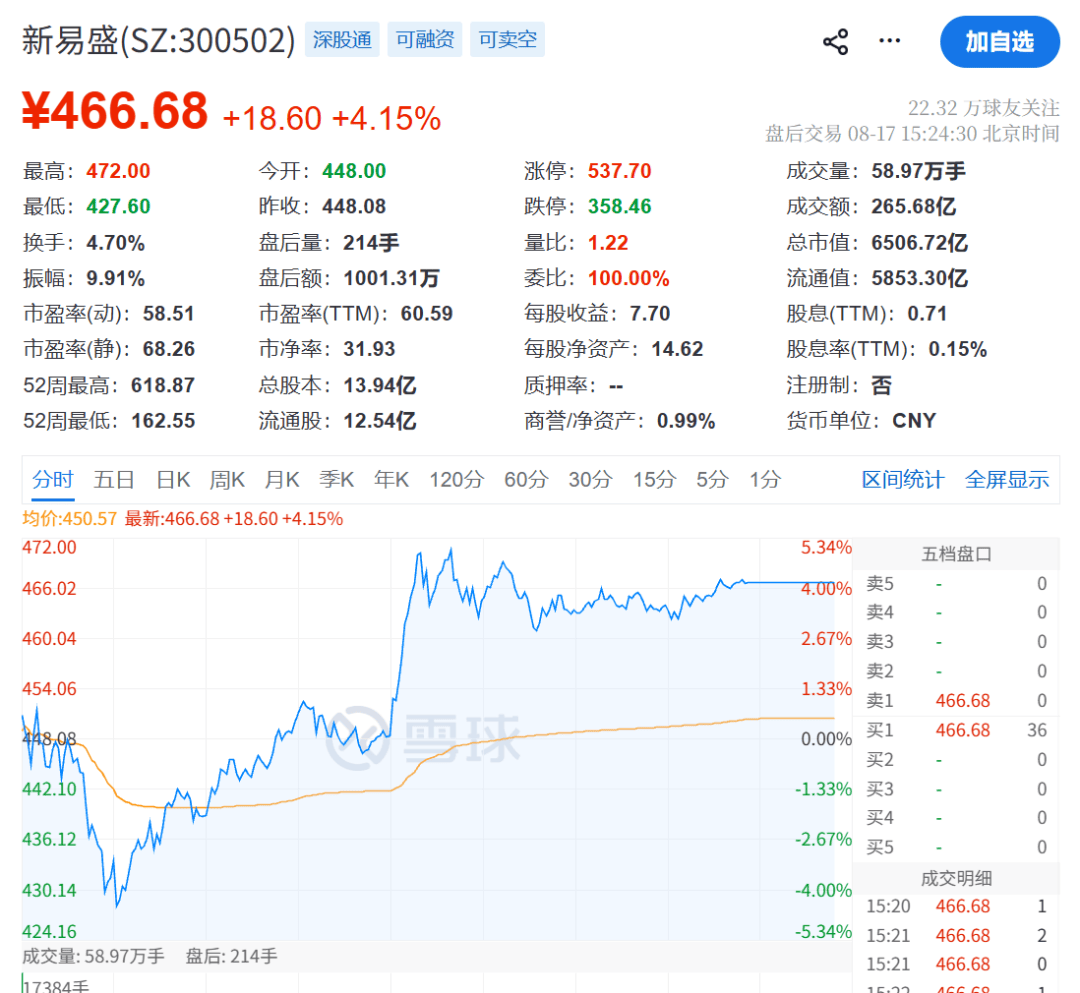The height and width of the screenshot is (993, 1080).
Task: Click the 跌停 value 358.46
Action: pos(619,207)
